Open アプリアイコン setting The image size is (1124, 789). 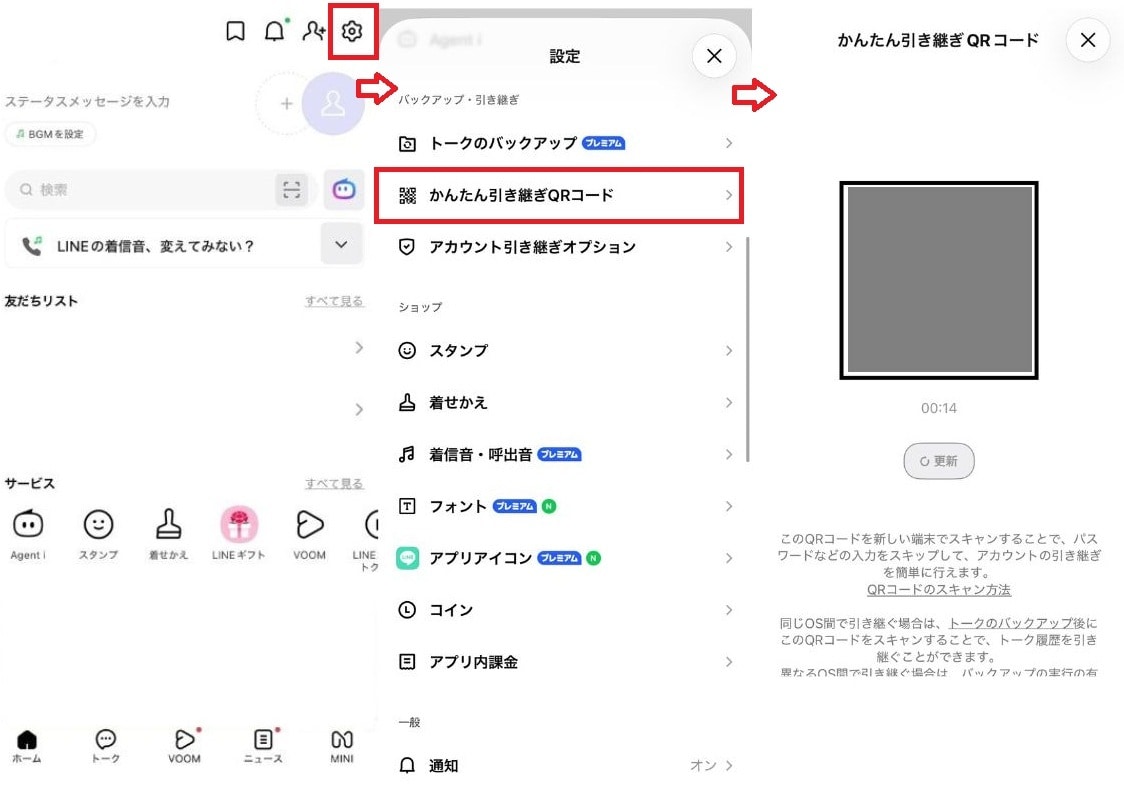point(565,558)
